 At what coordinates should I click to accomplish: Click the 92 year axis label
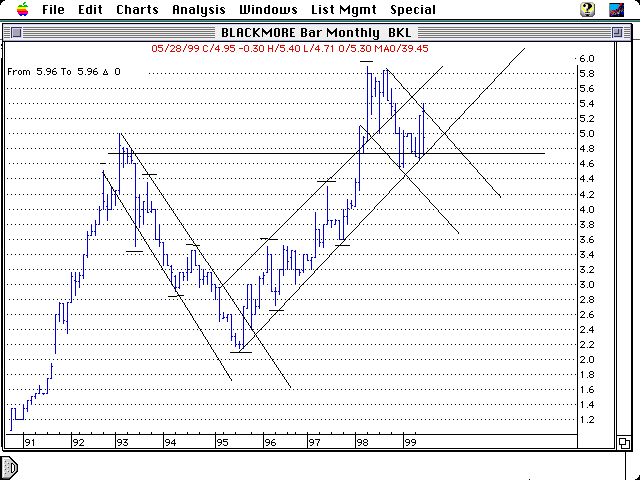pos(78,442)
